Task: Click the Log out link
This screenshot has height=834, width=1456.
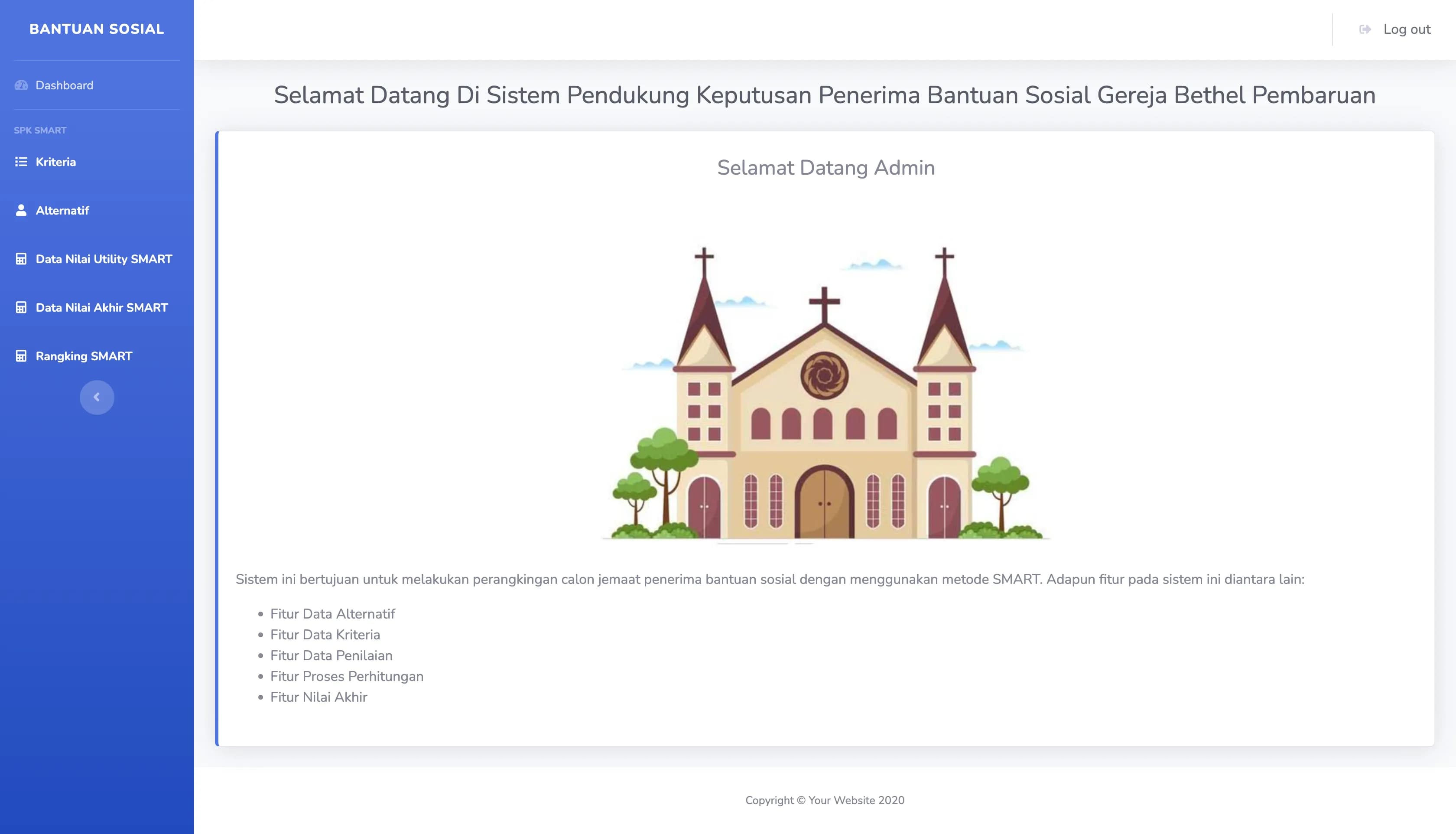Action: point(1406,29)
